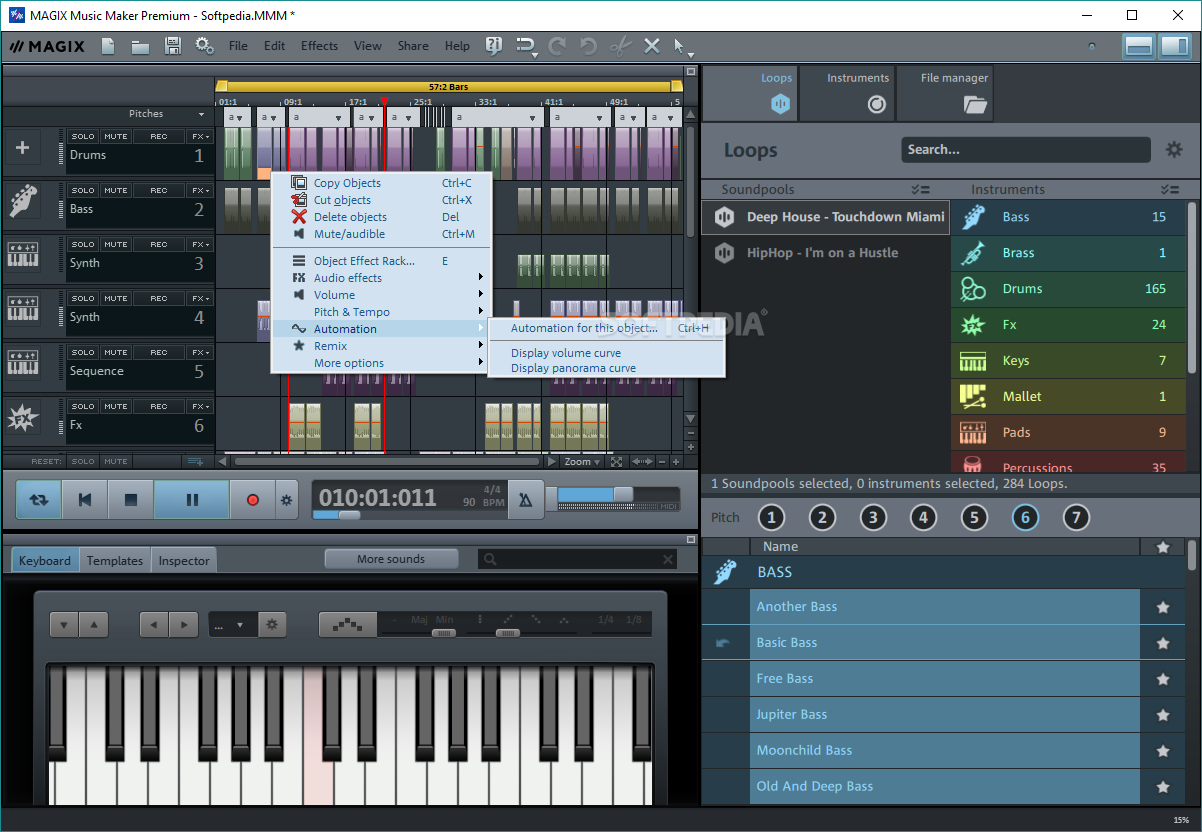Select Drums instrument category

(1068, 289)
